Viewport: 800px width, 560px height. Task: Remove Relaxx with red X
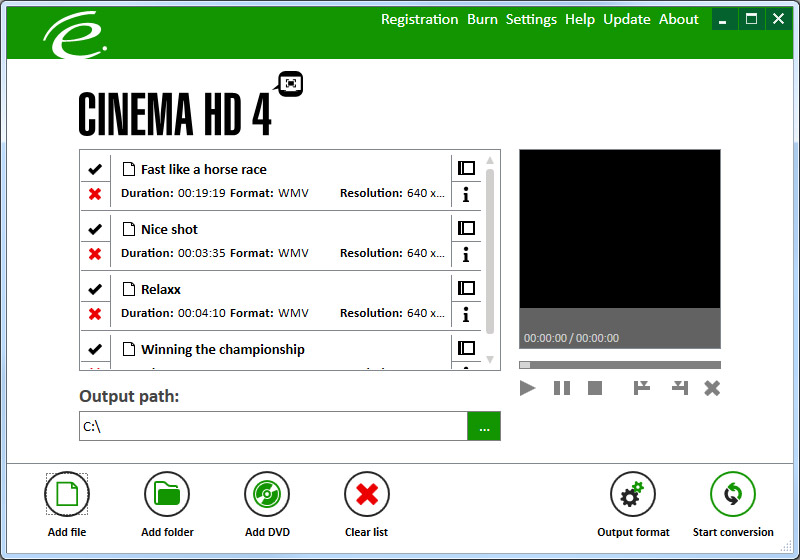(x=95, y=314)
